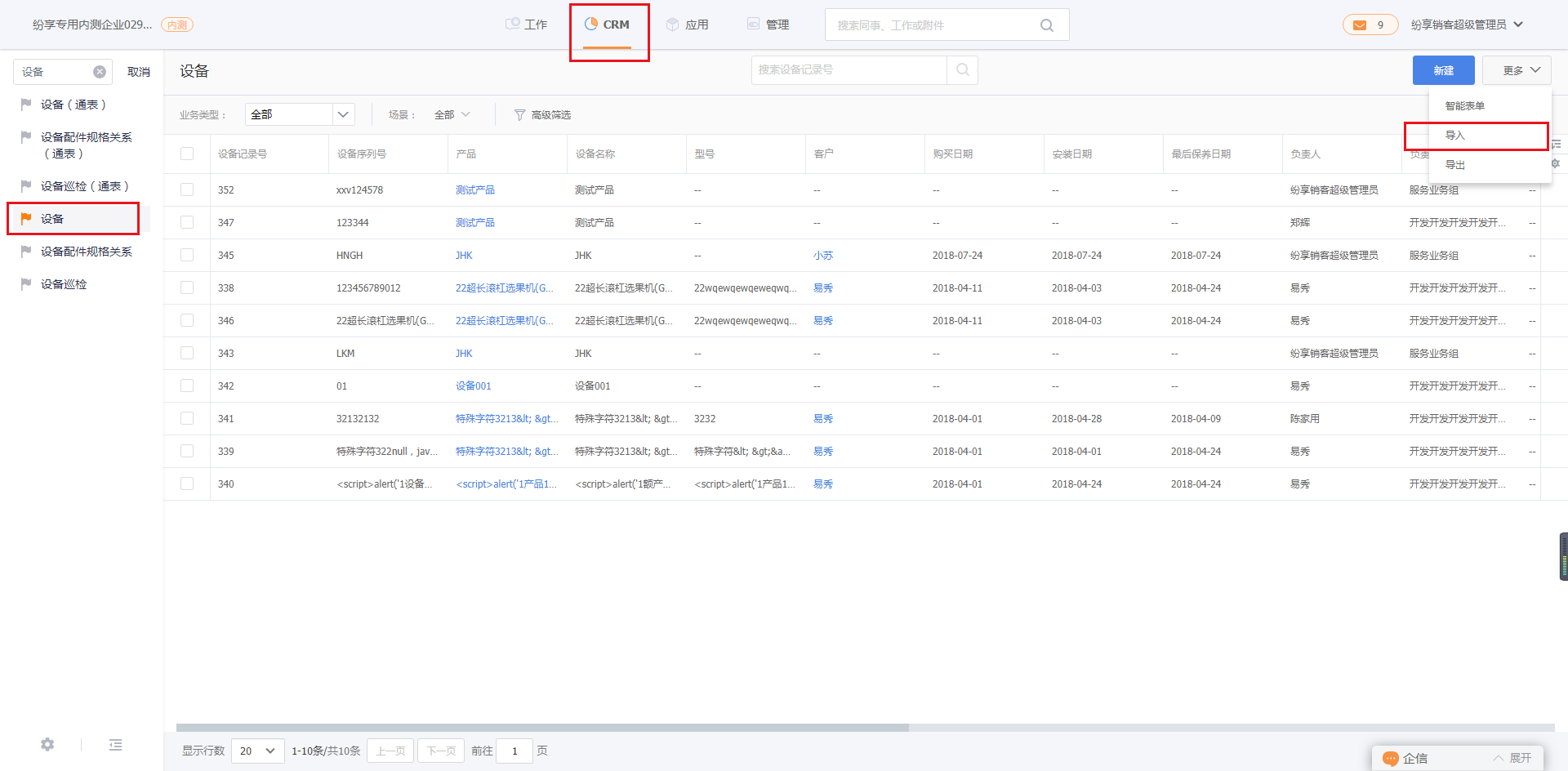Open 高级筛选 advanced filter
The height and width of the screenshot is (771, 1568).
point(542,115)
